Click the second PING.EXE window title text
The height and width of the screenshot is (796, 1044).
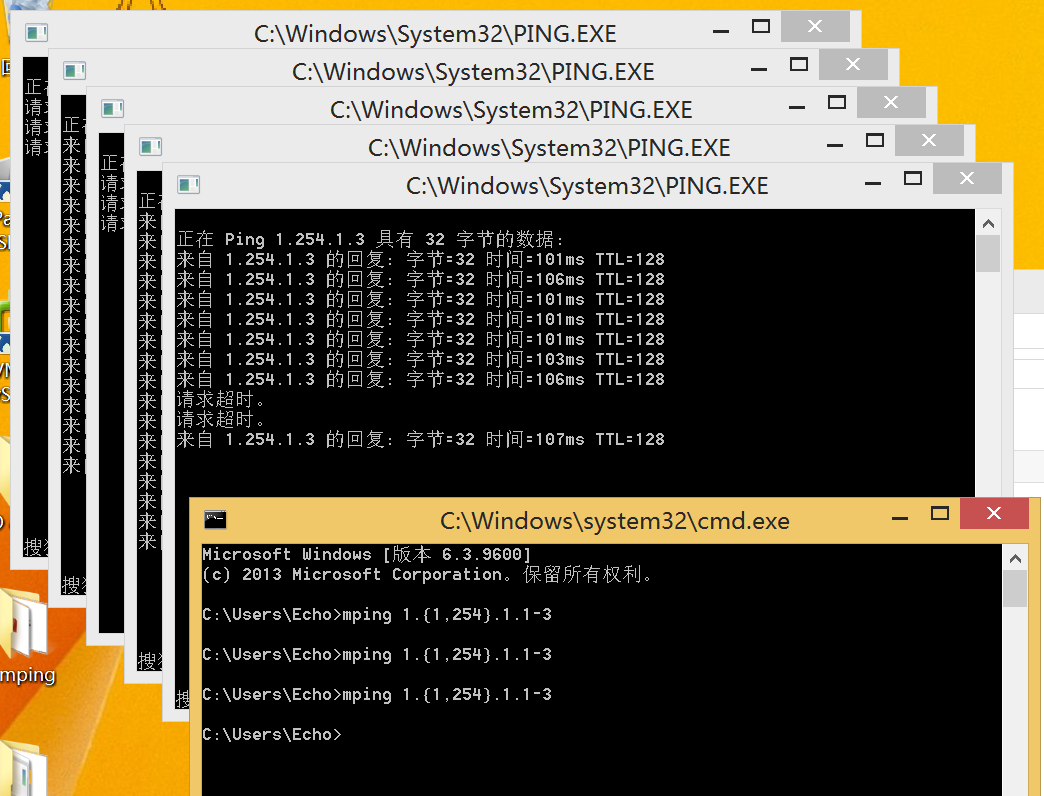[x=473, y=72]
